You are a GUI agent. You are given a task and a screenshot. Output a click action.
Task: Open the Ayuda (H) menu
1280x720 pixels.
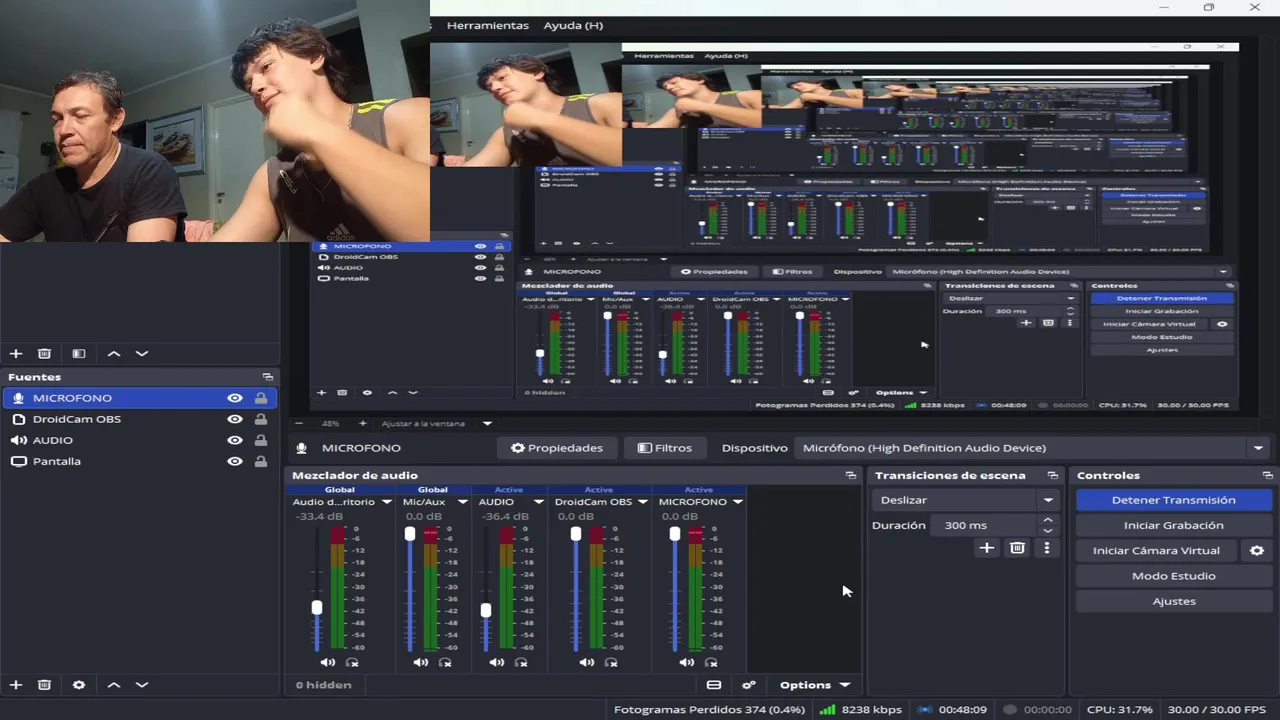(573, 25)
